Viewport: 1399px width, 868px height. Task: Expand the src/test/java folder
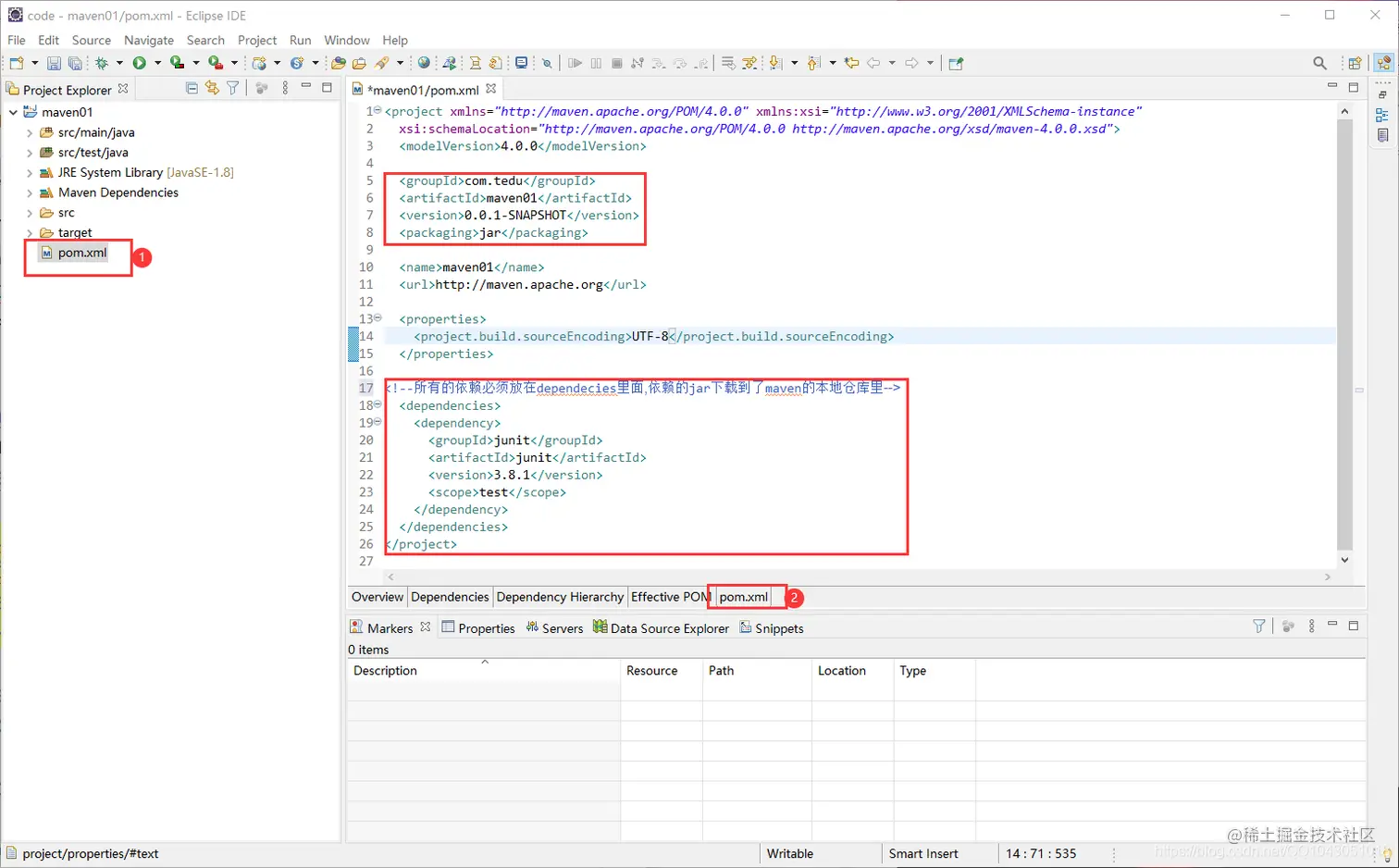pyautogui.click(x=30, y=153)
